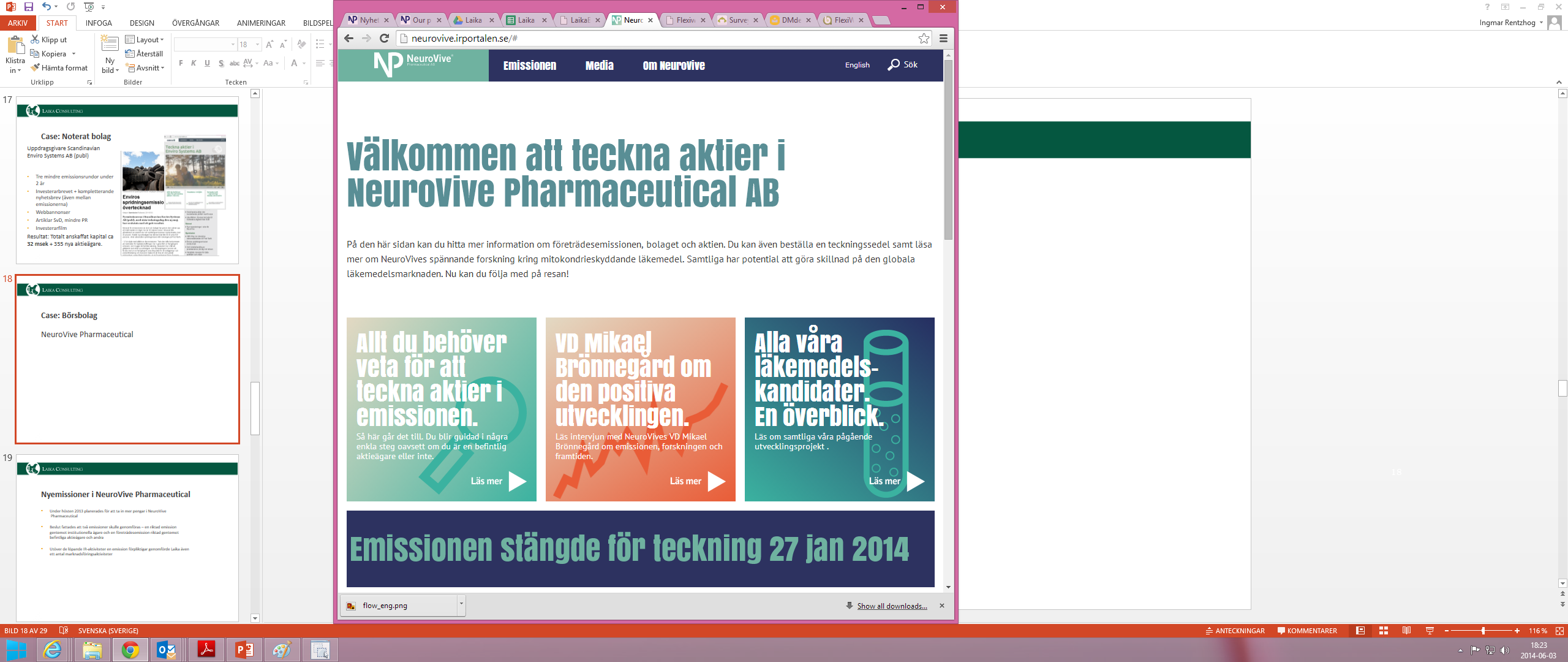Toggle italic (K) formatting
This screenshot has height=662, width=1568.
[194, 63]
